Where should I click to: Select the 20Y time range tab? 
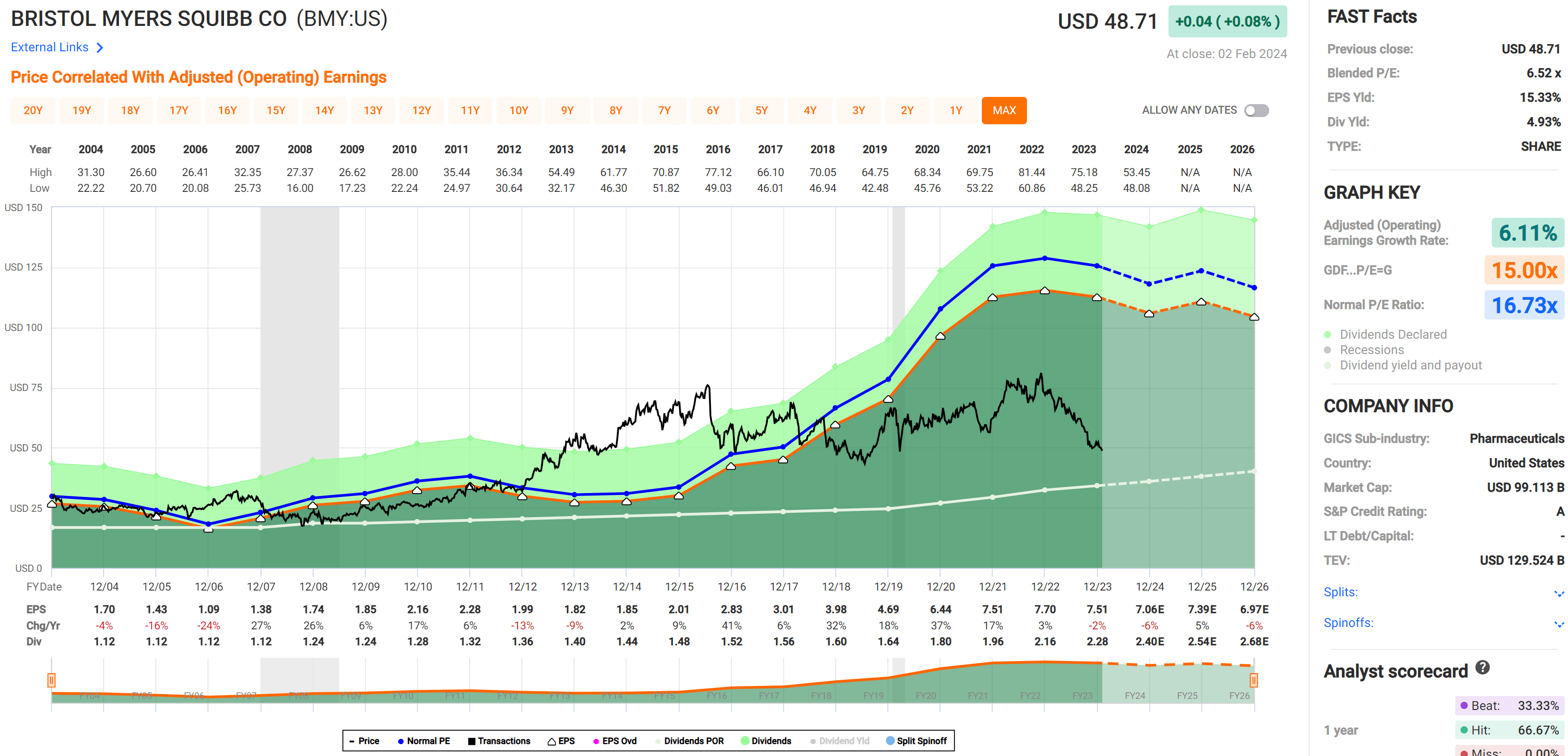(33, 111)
